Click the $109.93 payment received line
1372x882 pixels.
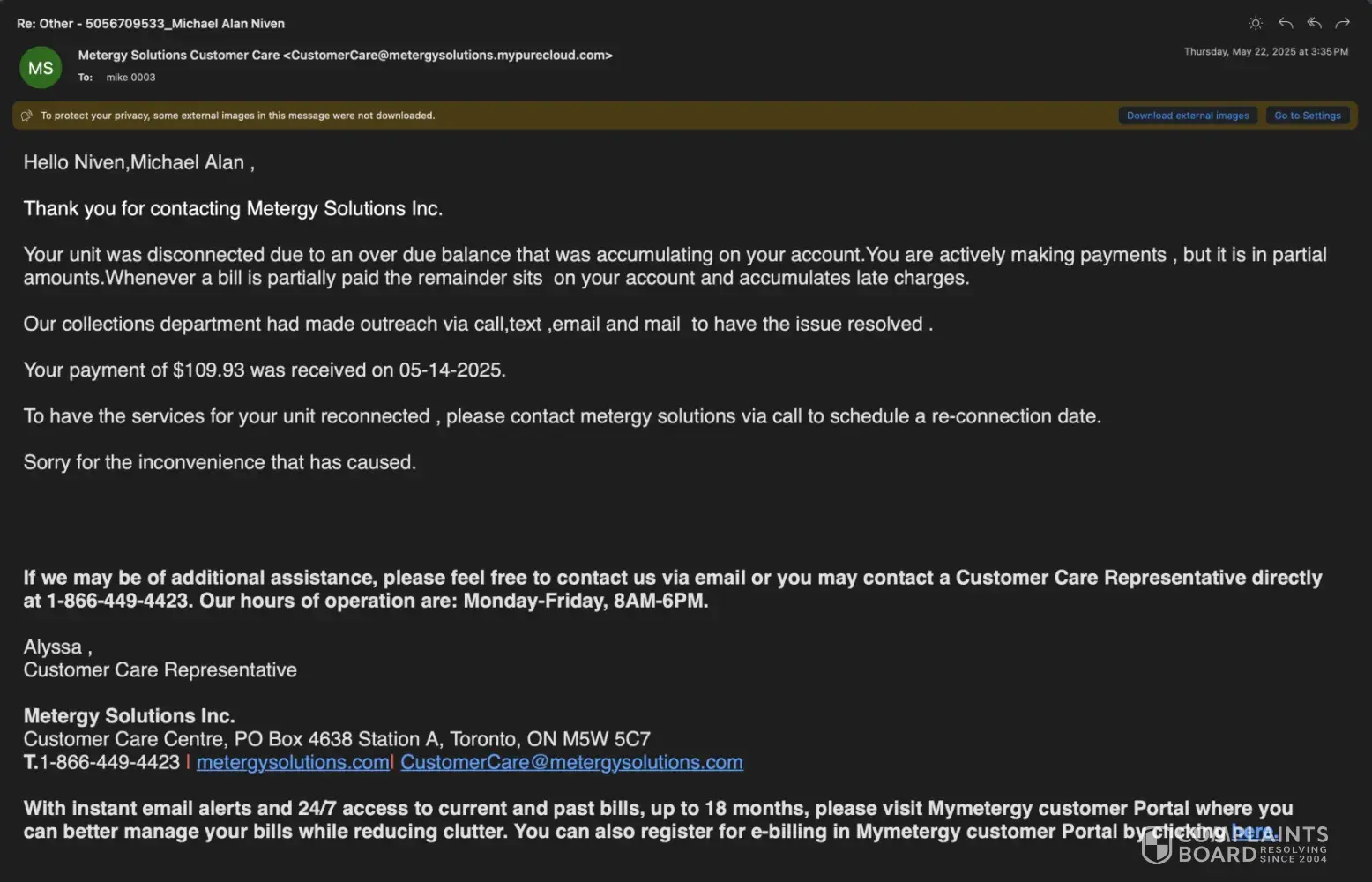265,370
